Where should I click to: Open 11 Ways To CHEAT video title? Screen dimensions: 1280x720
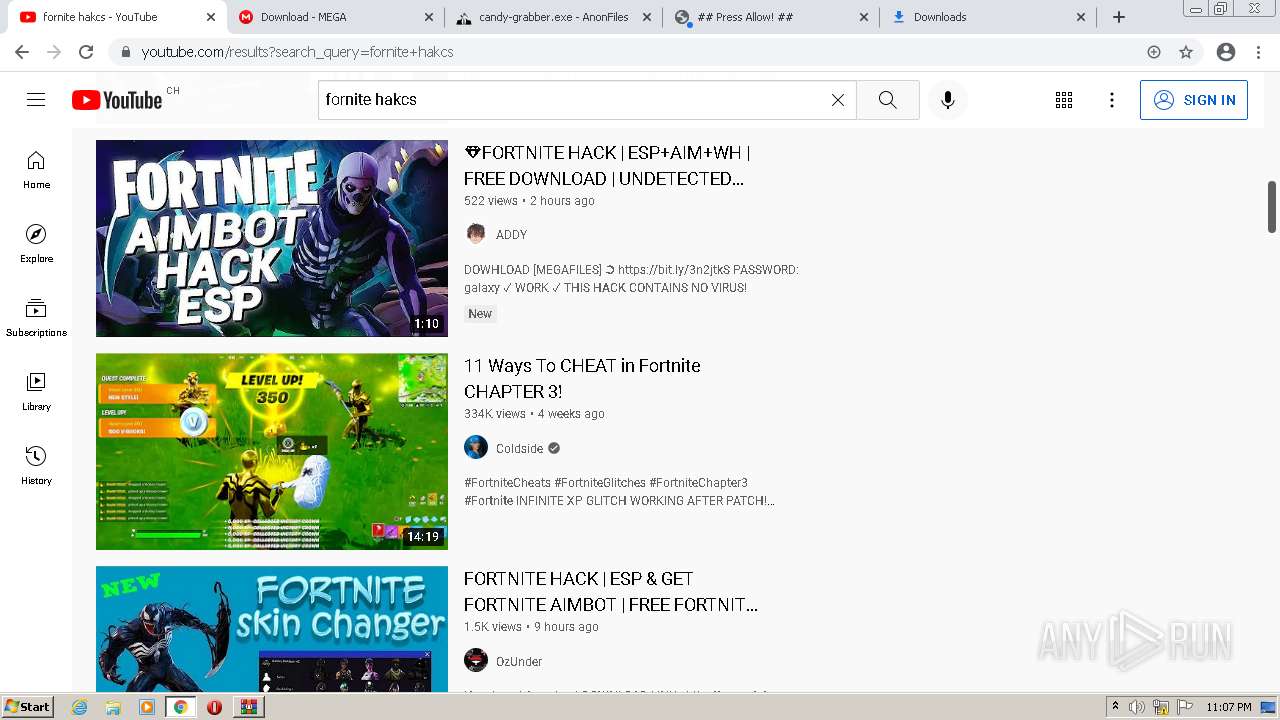coord(582,379)
